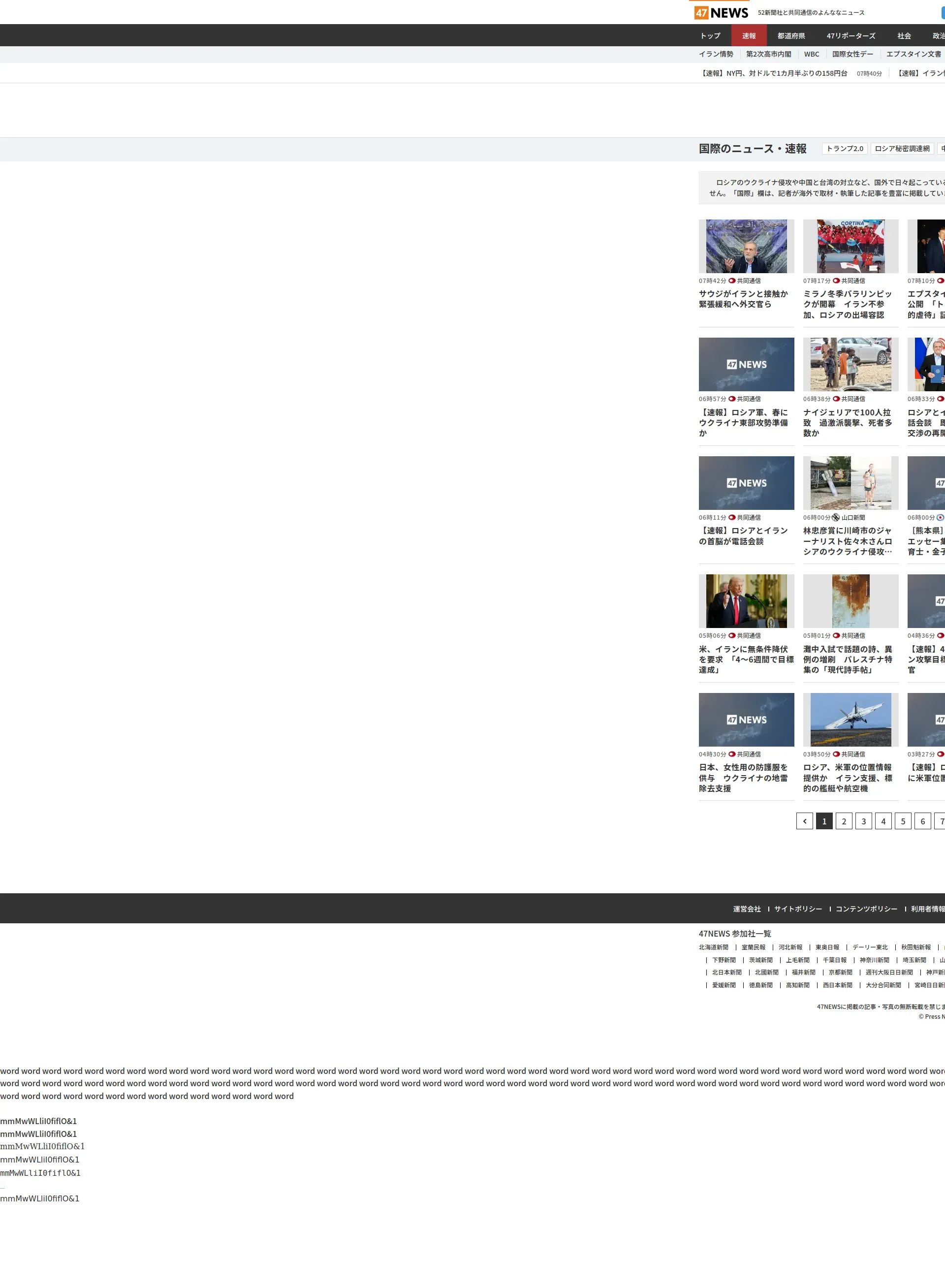Click the Trump podium photo thumbnail
This screenshot has width=945, height=1288.
coord(746,601)
